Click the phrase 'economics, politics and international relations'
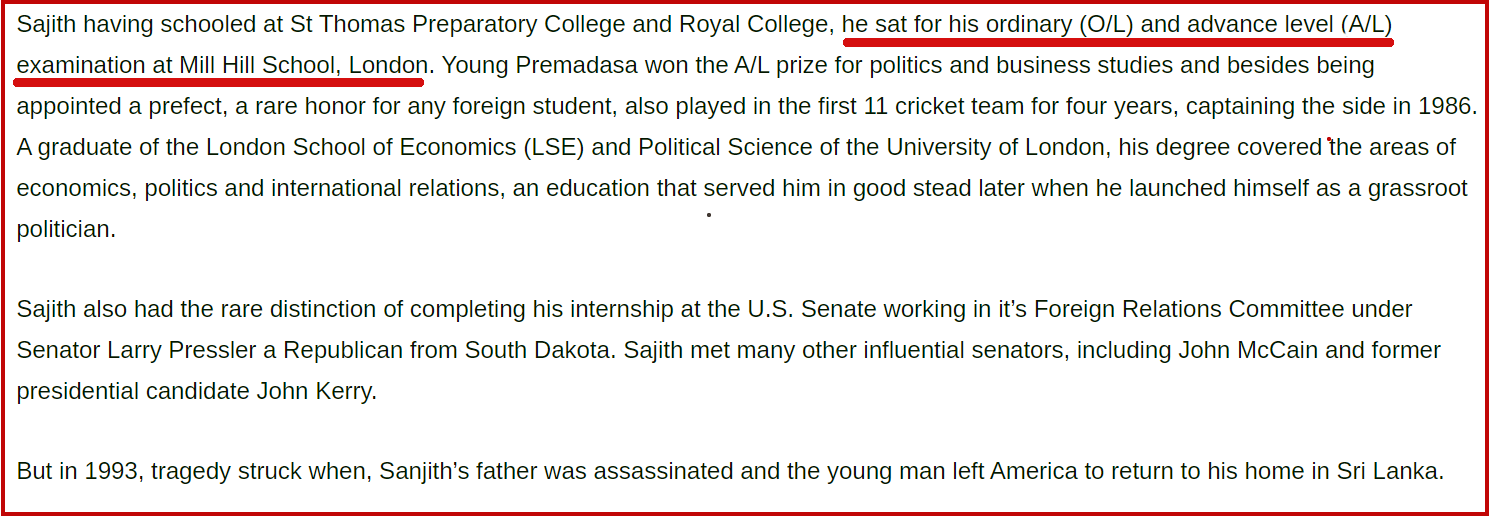Screen dimensions: 1490x516 click(259, 188)
